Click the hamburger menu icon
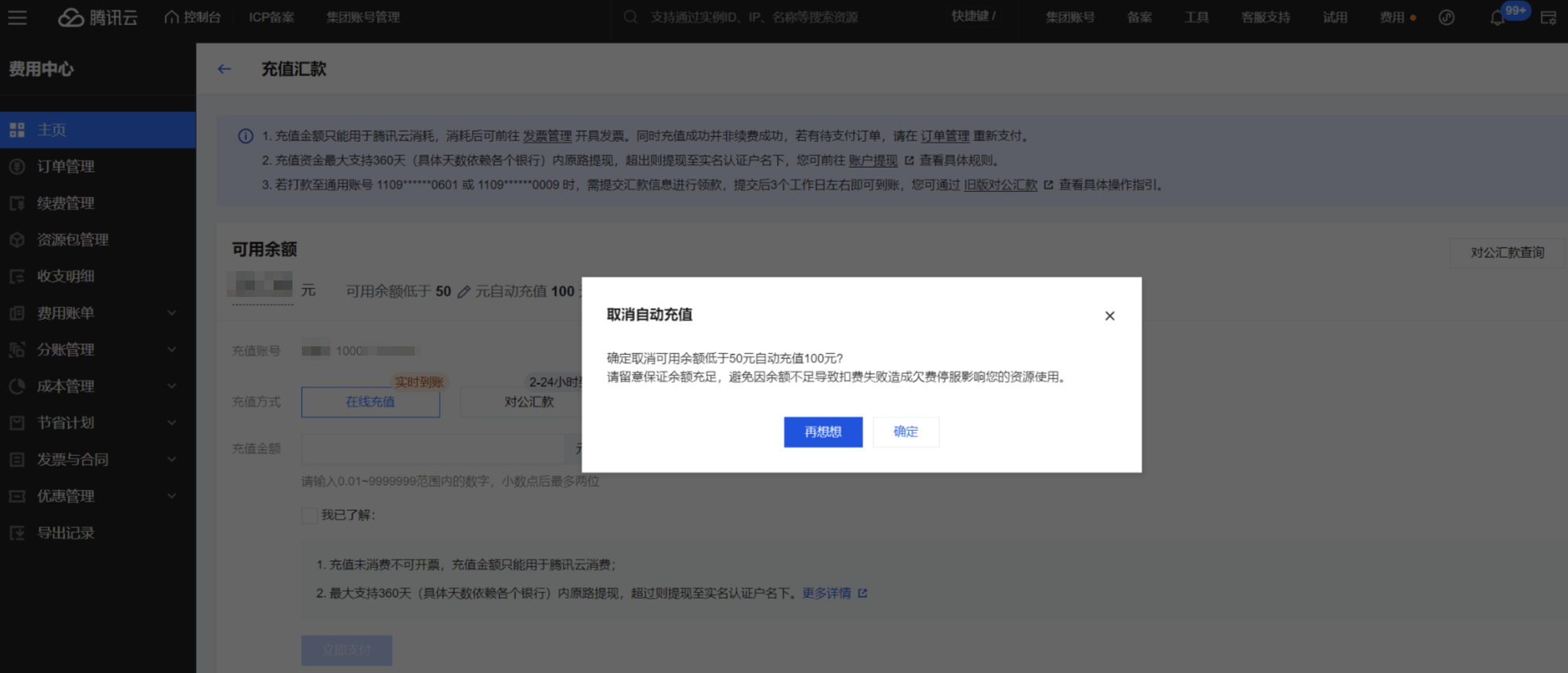The width and height of the screenshot is (1568, 673). pos(17,17)
